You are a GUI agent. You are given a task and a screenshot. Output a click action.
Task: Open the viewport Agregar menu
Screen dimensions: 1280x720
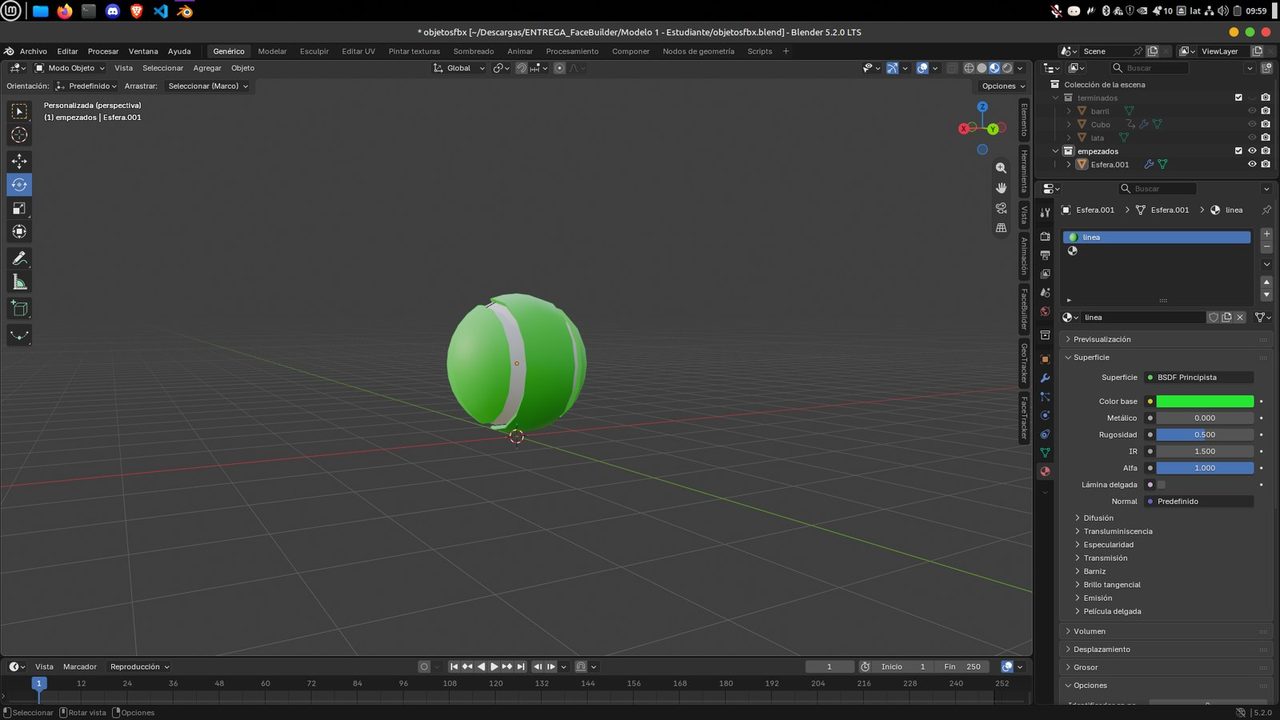click(x=207, y=68)
